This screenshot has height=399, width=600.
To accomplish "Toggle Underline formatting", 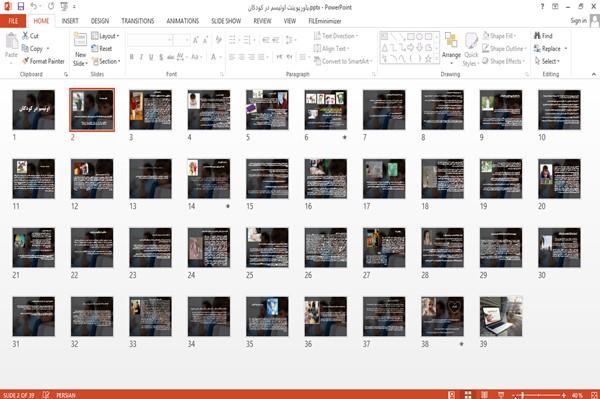I will pyautogui.click(x=151, y=57).
